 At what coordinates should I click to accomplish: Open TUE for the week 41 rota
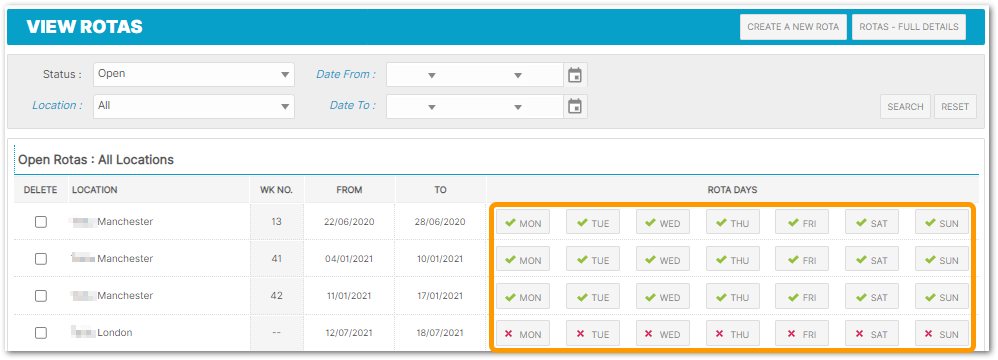(x=593, y=260)
